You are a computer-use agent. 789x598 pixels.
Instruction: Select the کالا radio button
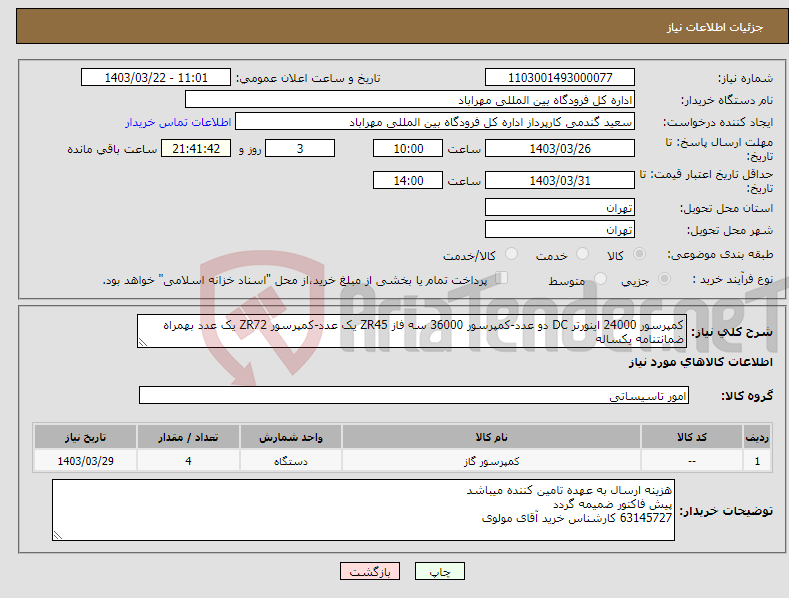(x=640, y=254)
